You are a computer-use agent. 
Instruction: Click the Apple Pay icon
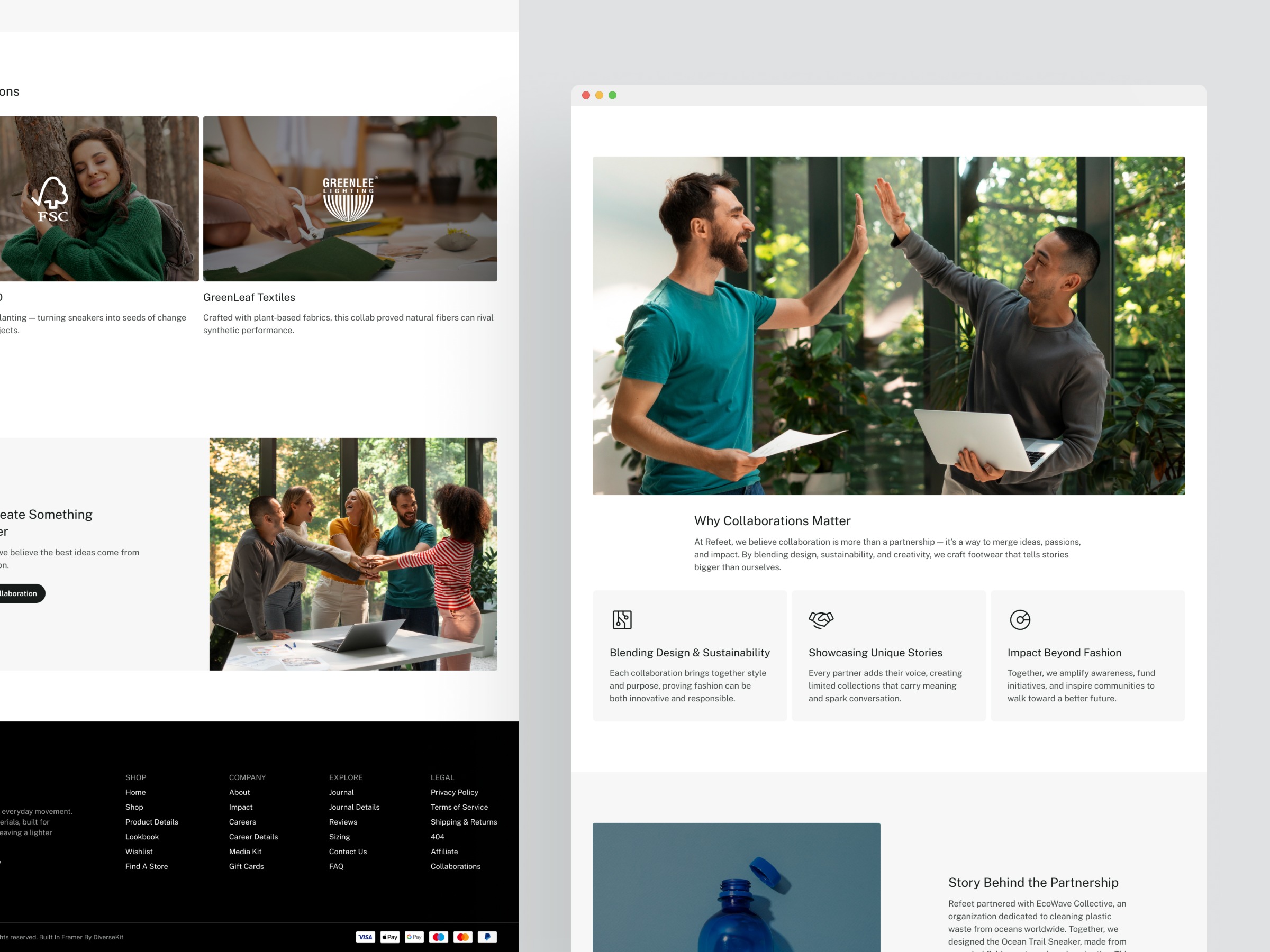click(390, 937)
